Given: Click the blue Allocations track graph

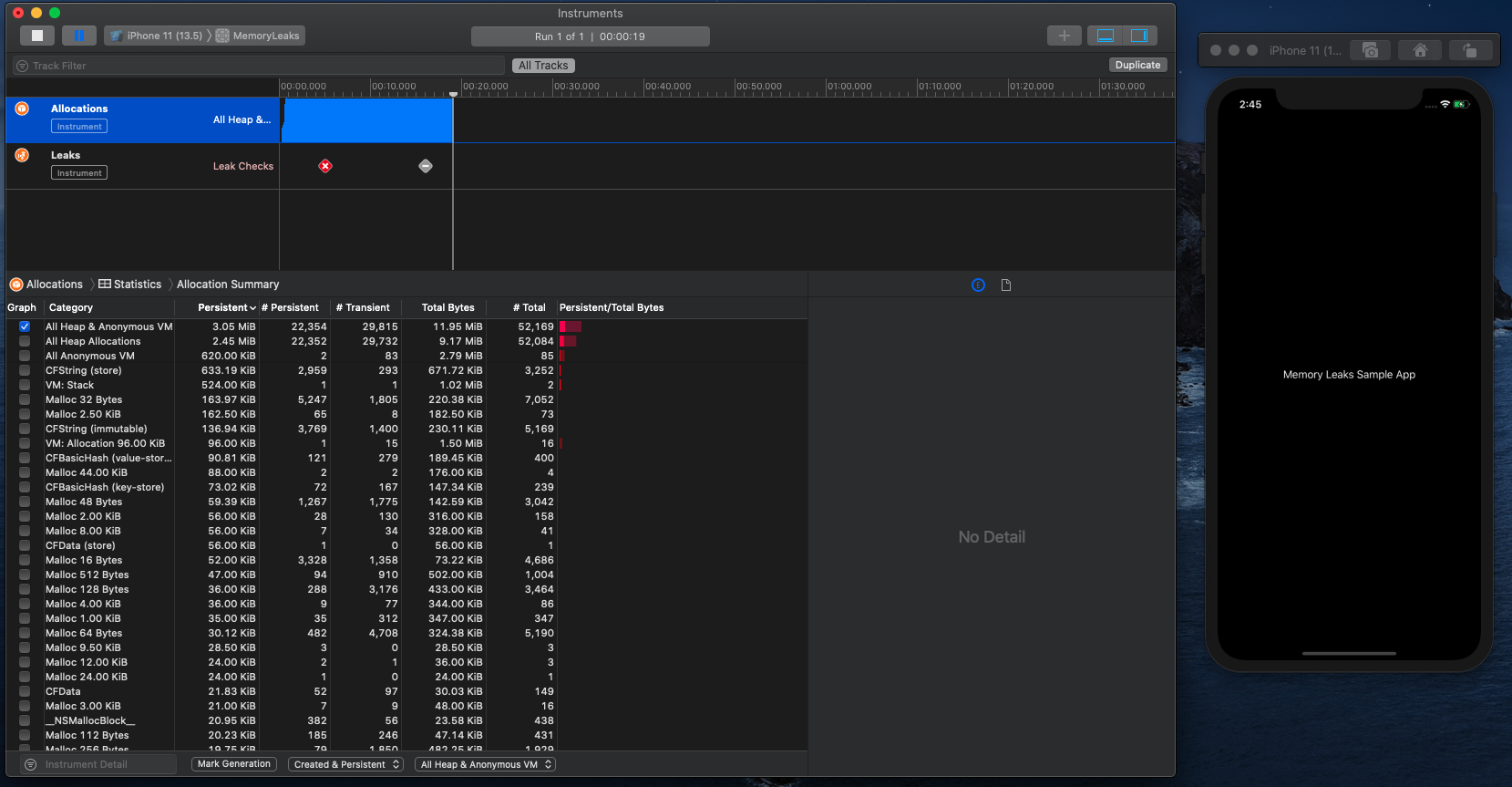Looking at the screenshot, I should pos(367,119).
